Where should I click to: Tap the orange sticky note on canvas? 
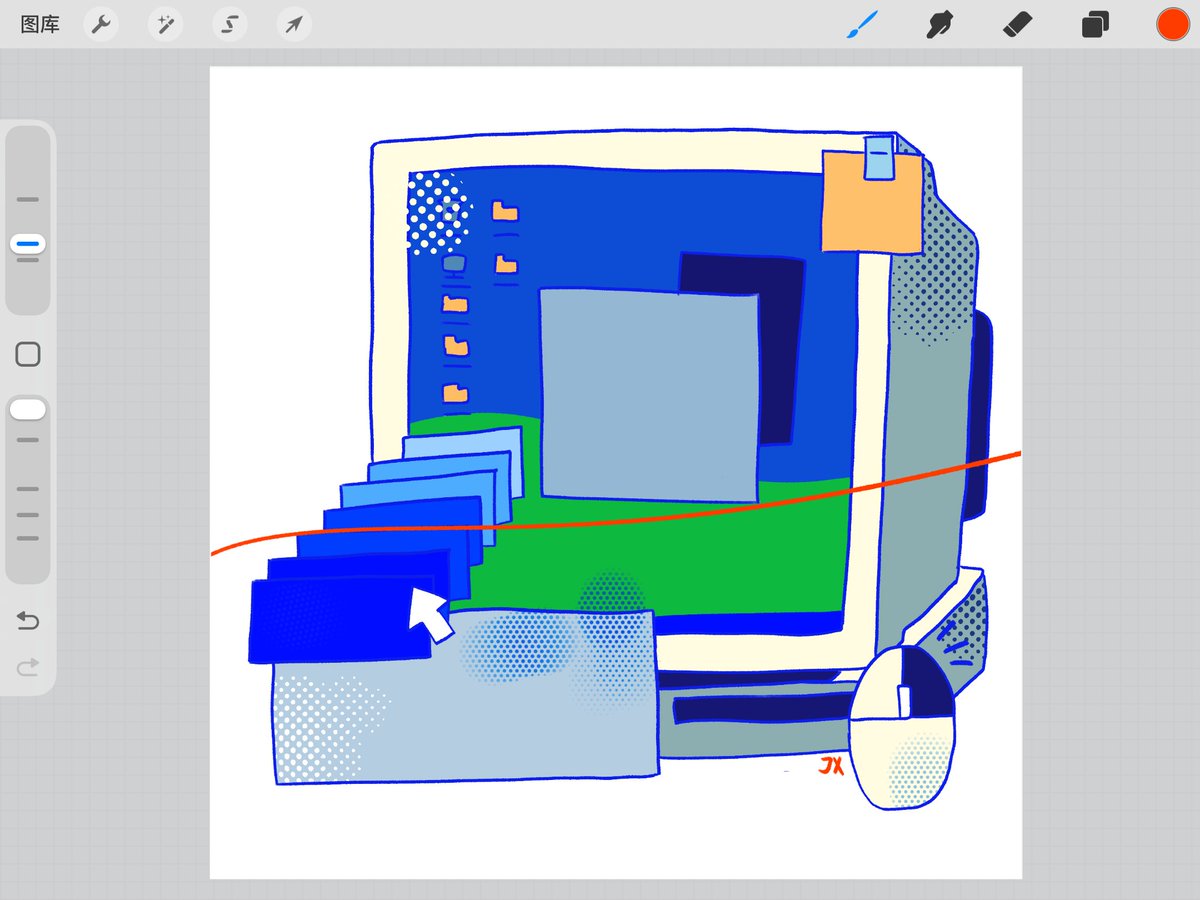pos(871,202)
